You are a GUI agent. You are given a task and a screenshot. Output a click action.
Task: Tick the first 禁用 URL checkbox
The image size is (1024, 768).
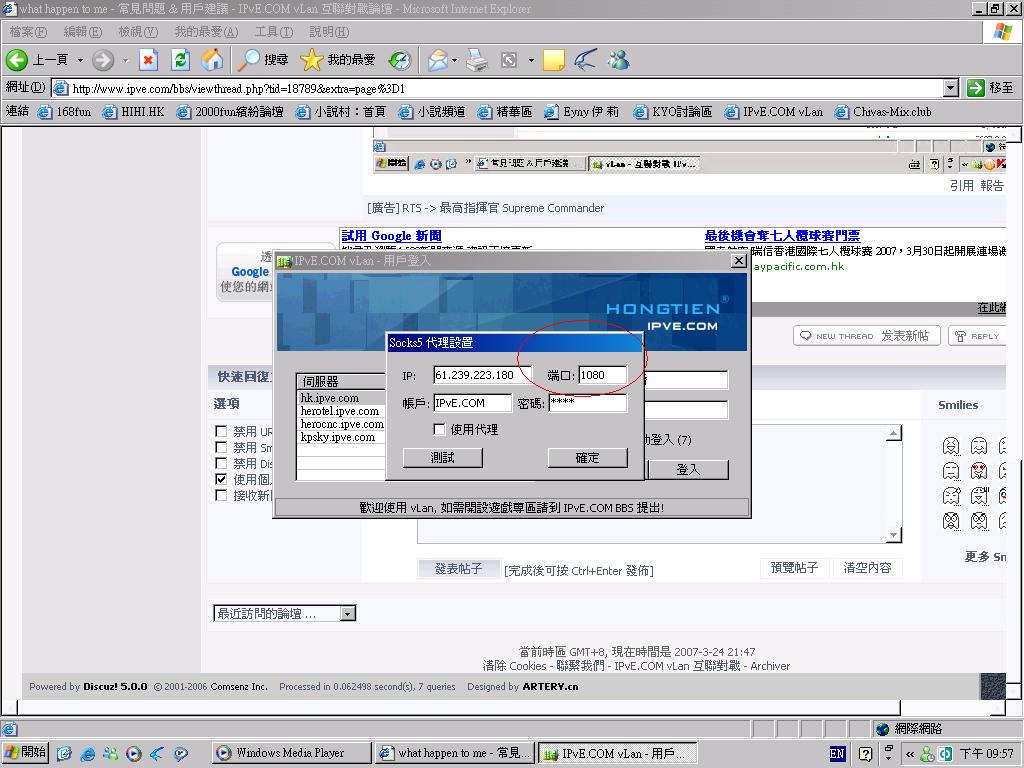click(221, 432)
